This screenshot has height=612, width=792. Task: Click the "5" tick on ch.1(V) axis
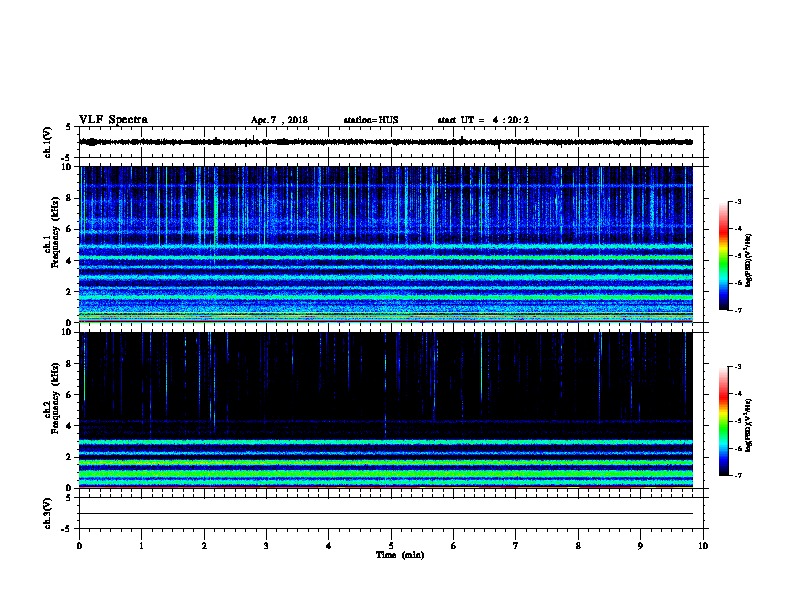click(68, 127)
